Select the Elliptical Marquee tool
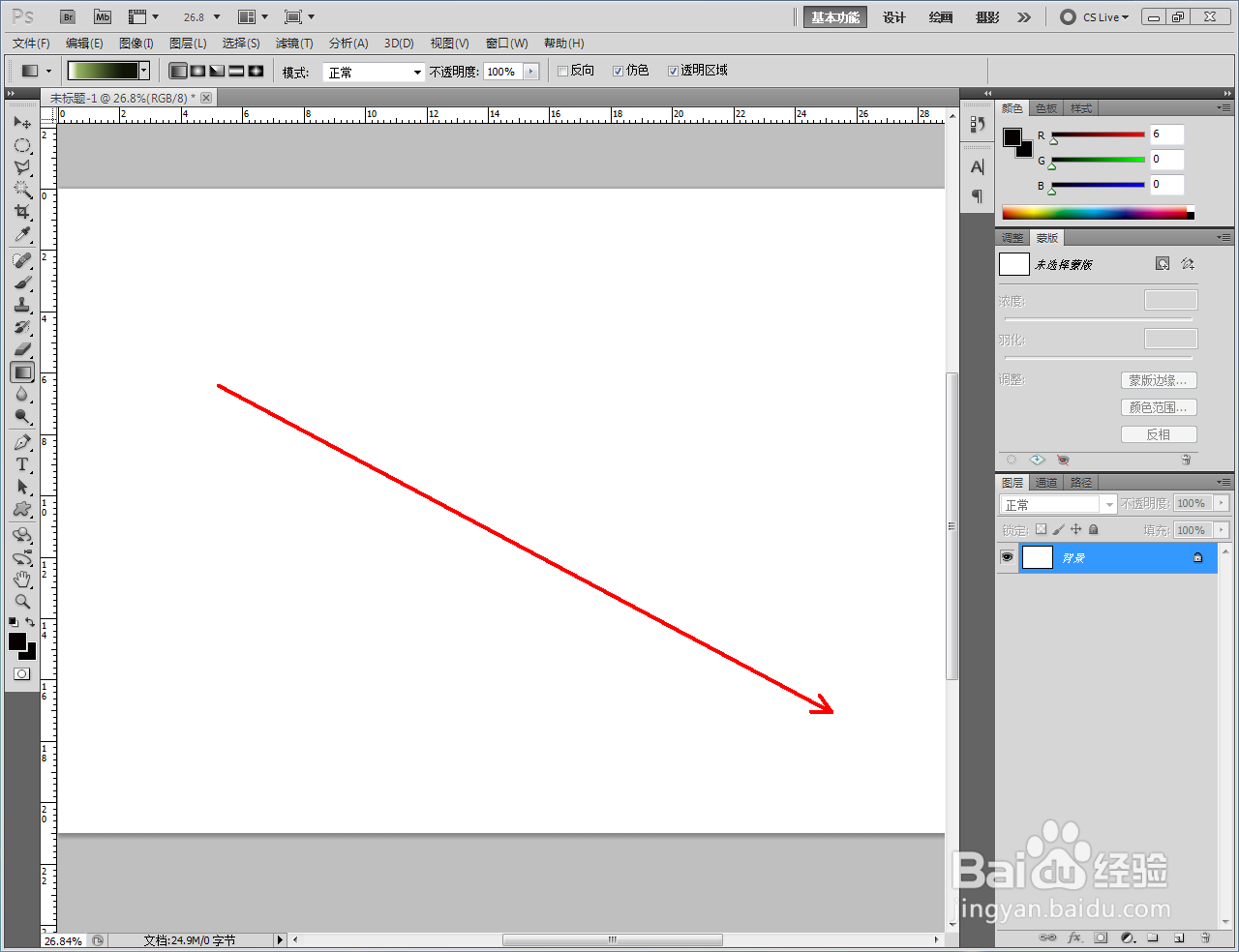The width and height of the screenshot is (1239, 952). 22,145
